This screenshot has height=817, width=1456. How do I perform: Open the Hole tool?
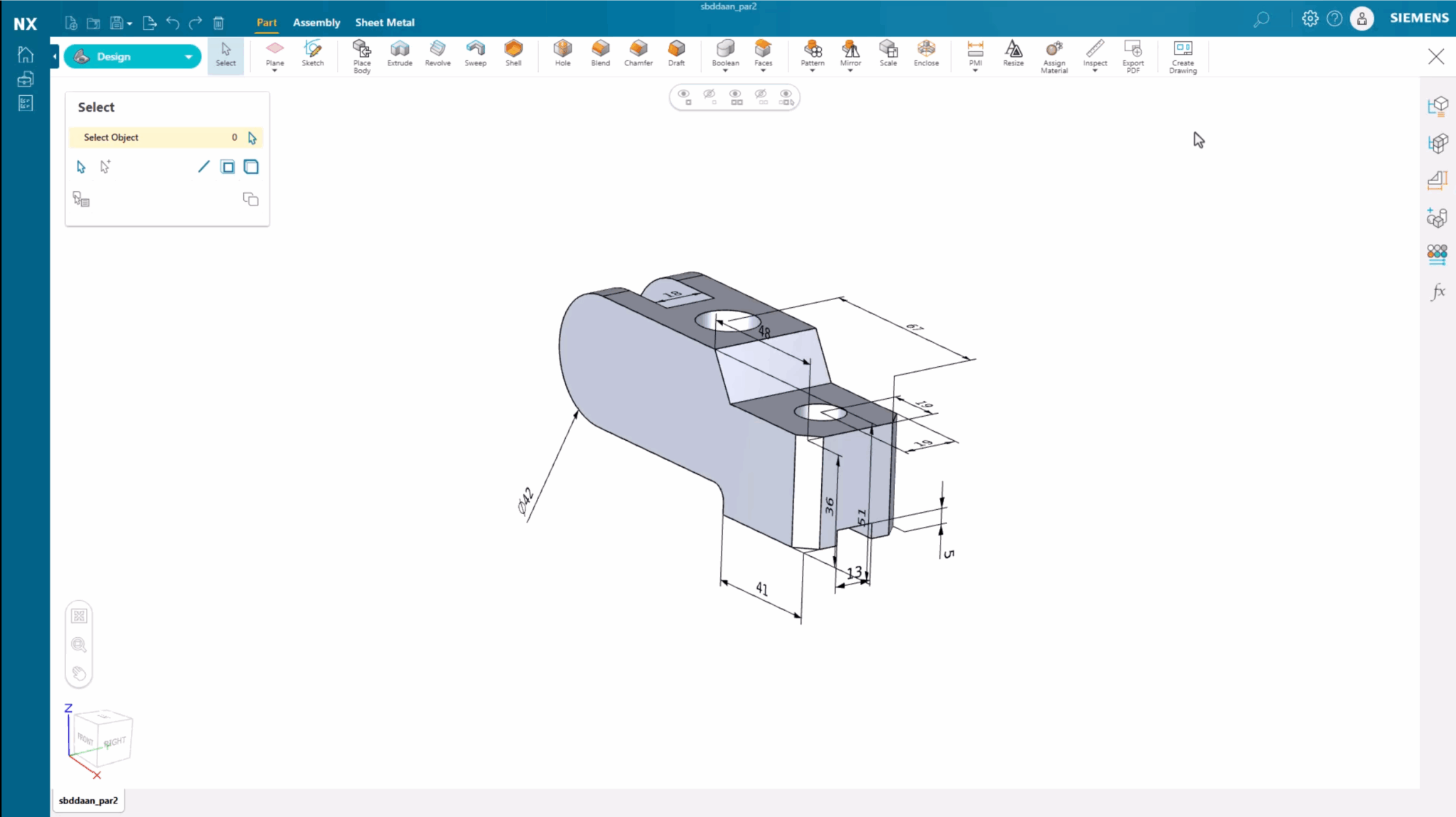point(562,55)
